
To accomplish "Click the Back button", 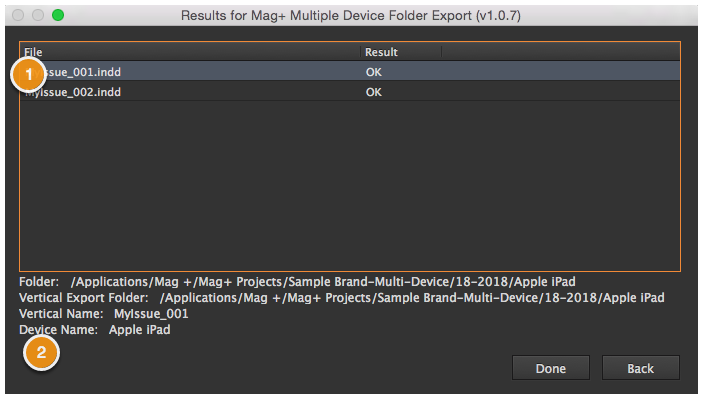I will (640, 368).
